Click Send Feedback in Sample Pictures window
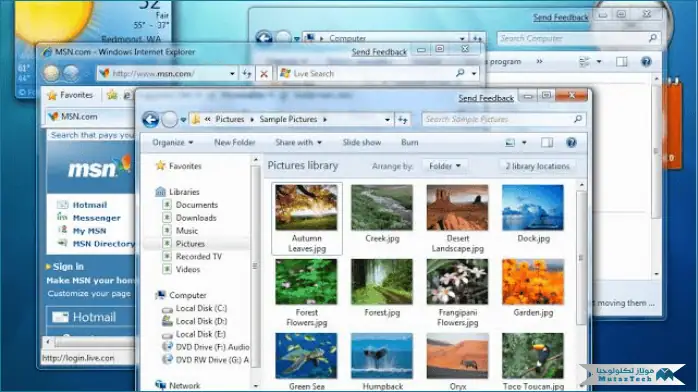 click(486, 98)
